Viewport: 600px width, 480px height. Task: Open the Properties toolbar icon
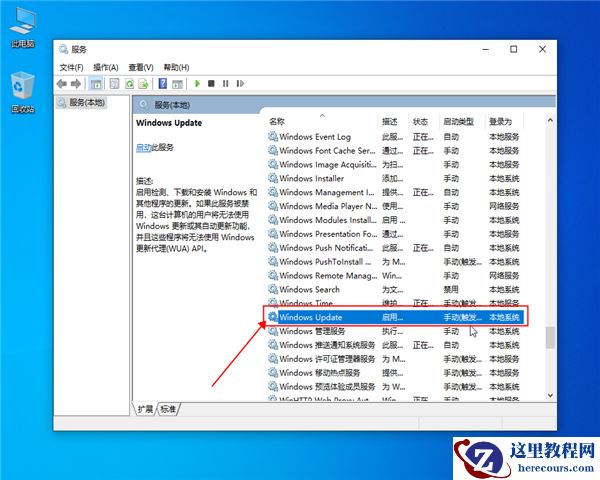tap(114, 83)
